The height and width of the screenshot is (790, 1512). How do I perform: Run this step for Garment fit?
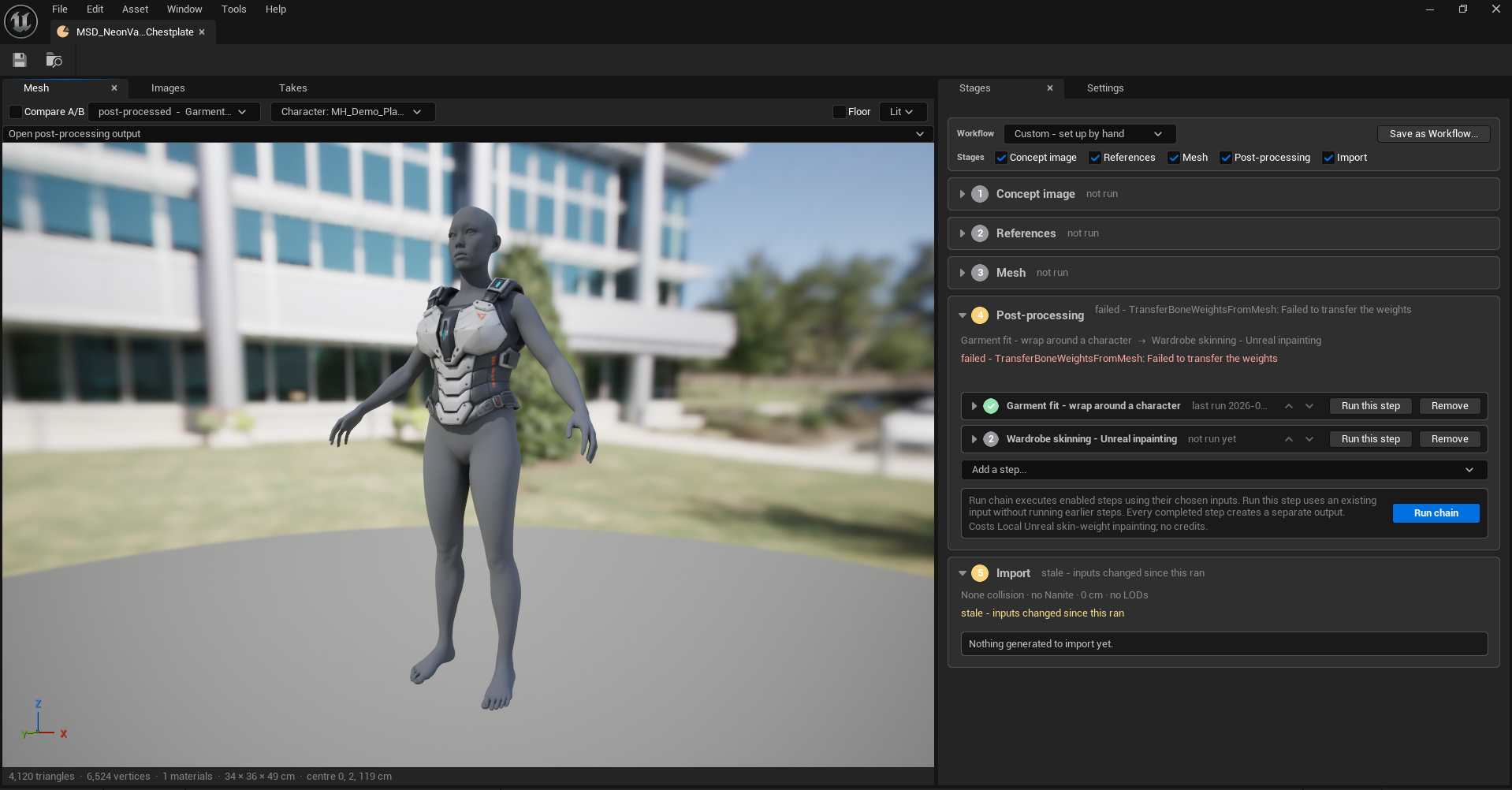[x=1371, y=406]
